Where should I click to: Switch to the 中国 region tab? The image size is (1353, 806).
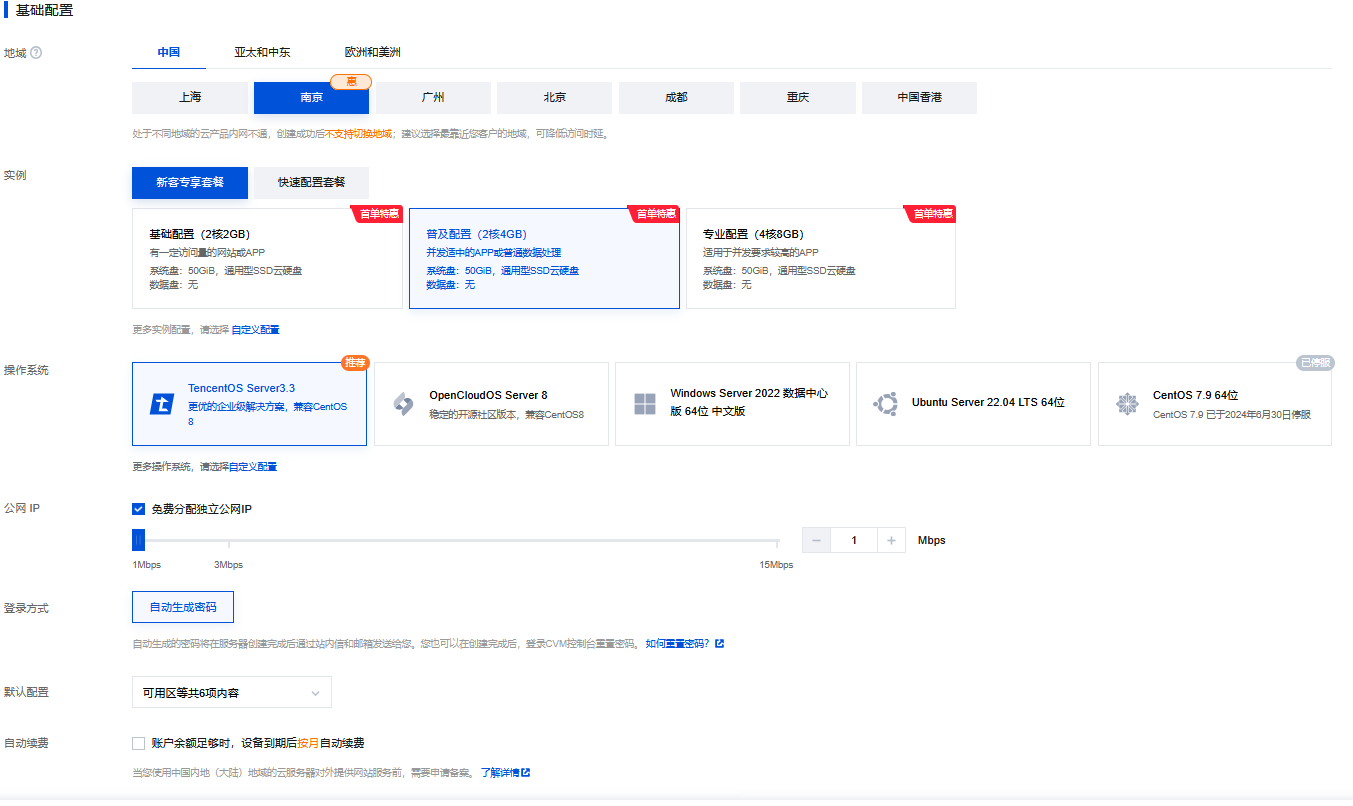tap(169, 52)
